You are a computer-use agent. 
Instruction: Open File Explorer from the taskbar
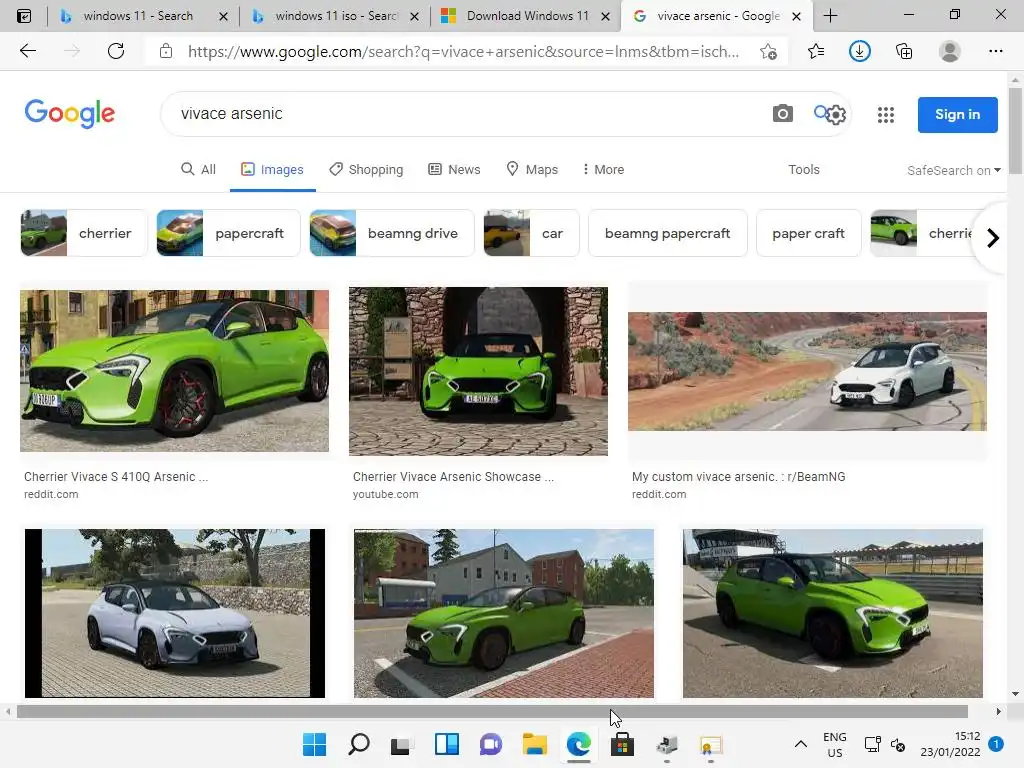coord(535,744)
